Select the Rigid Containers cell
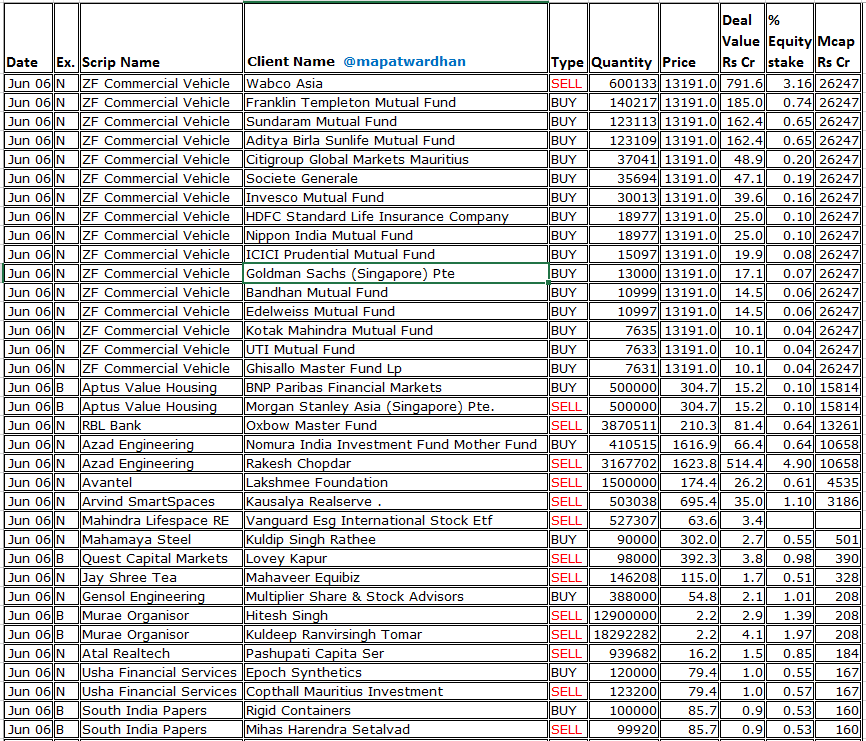This screenshot has width=866, height=741. point(395,711)
